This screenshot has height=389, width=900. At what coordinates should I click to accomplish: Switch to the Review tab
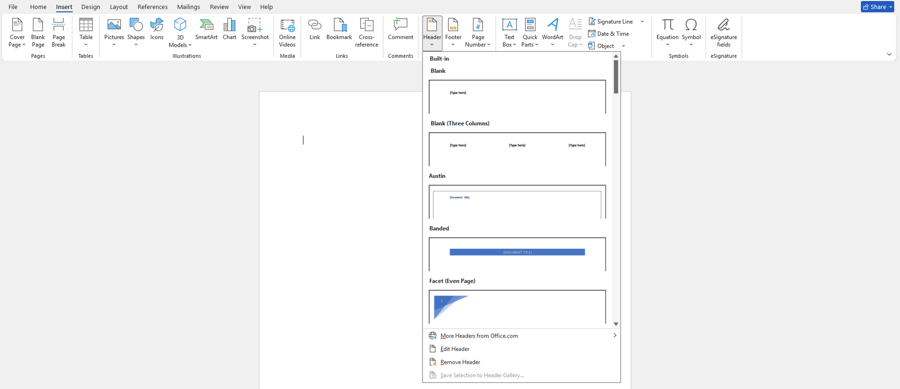coord(219,7)
